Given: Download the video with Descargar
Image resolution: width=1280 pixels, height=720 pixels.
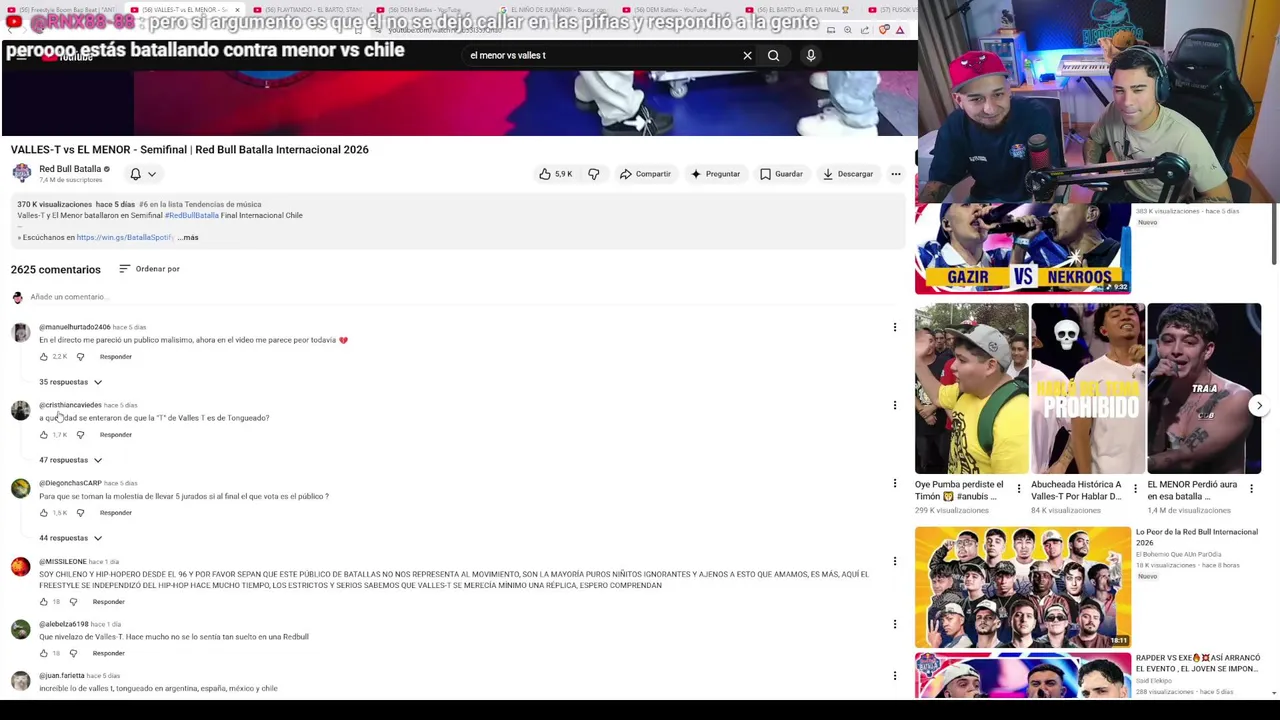Looking at the screenshot, I should 848,174.
